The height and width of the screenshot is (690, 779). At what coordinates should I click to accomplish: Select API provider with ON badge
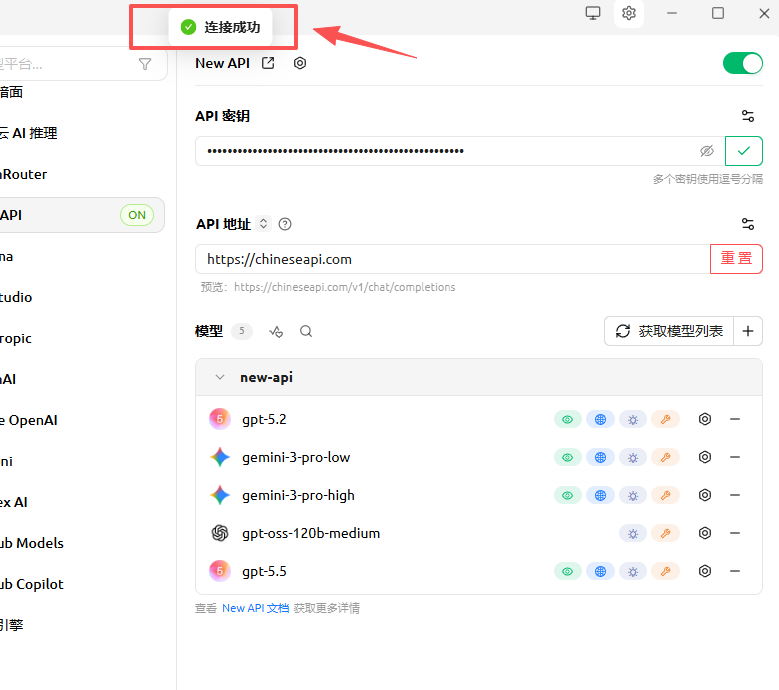(x=82, y=215)
